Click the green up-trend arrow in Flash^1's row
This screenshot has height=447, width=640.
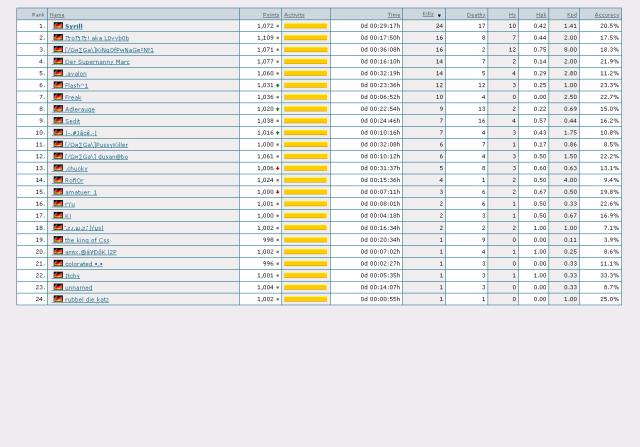[x=278, y=85]
